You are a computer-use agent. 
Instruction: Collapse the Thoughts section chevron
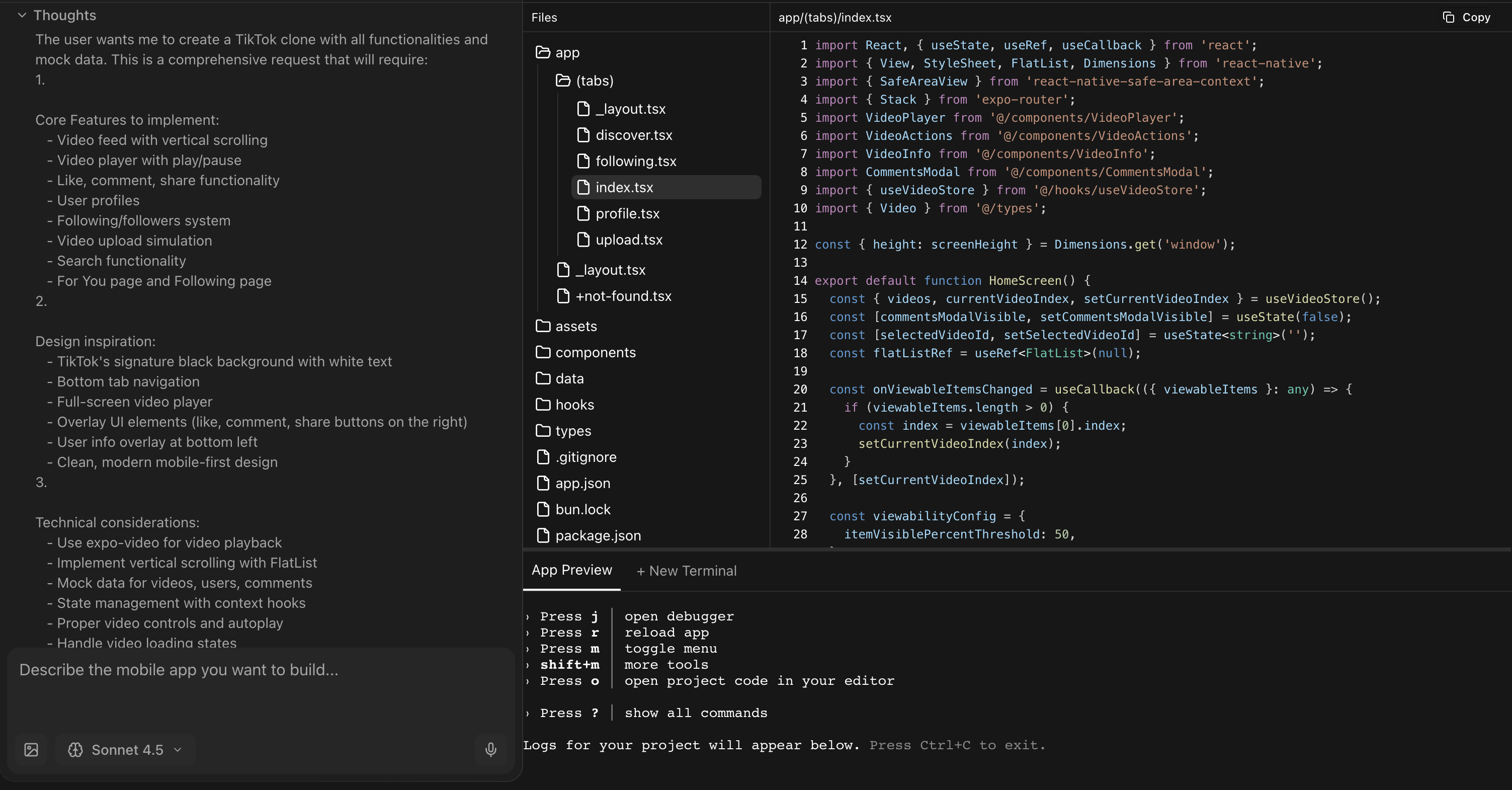(22, 15)
